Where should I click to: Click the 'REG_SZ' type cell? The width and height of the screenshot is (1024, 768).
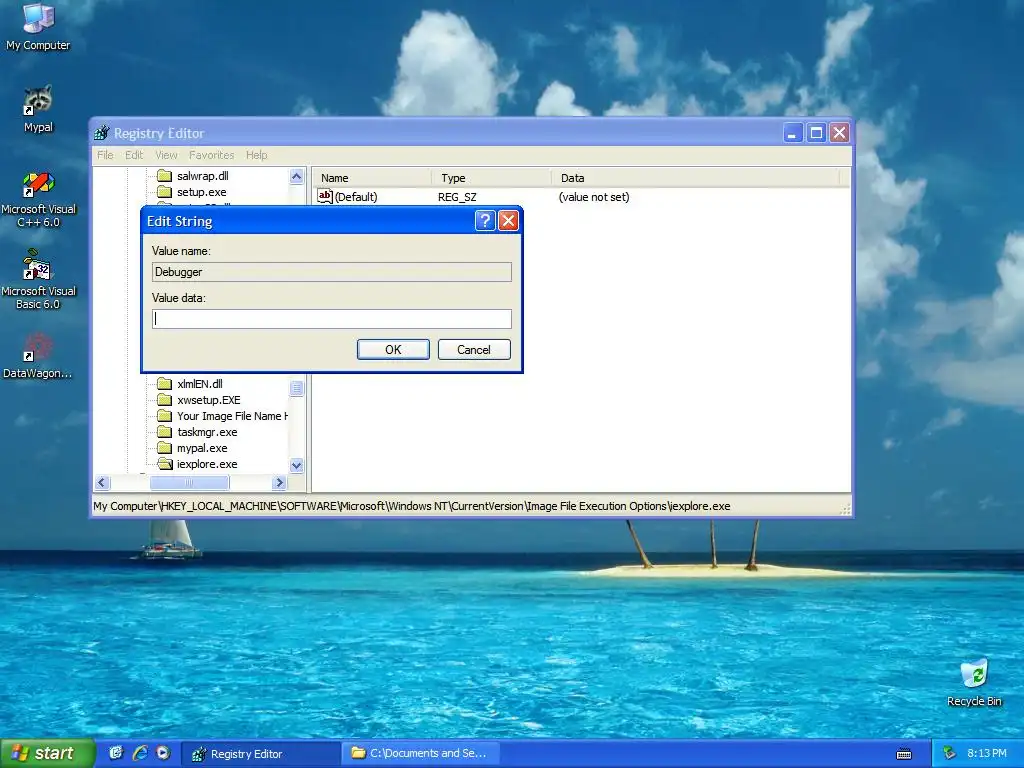tap(457, 197)
